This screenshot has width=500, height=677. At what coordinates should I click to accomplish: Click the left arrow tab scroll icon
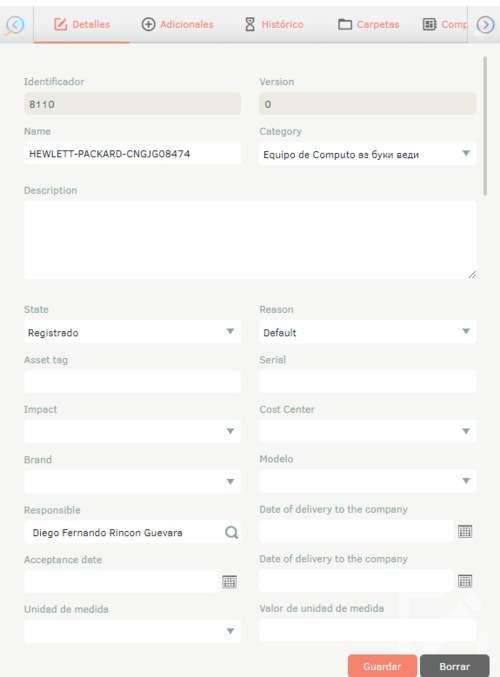[x=15, y=25]
